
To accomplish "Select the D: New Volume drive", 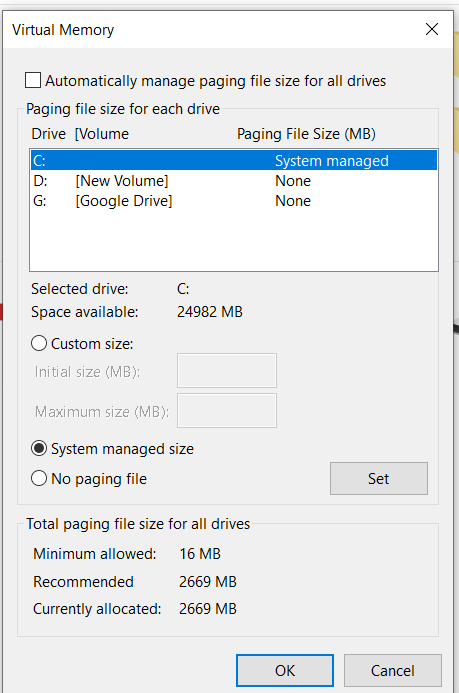I will (x=234, y=181).
